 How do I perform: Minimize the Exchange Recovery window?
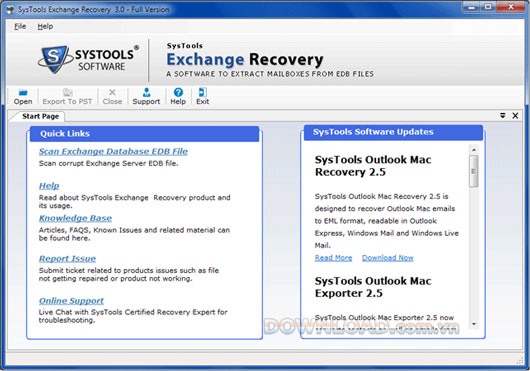[x=472, y=7]
